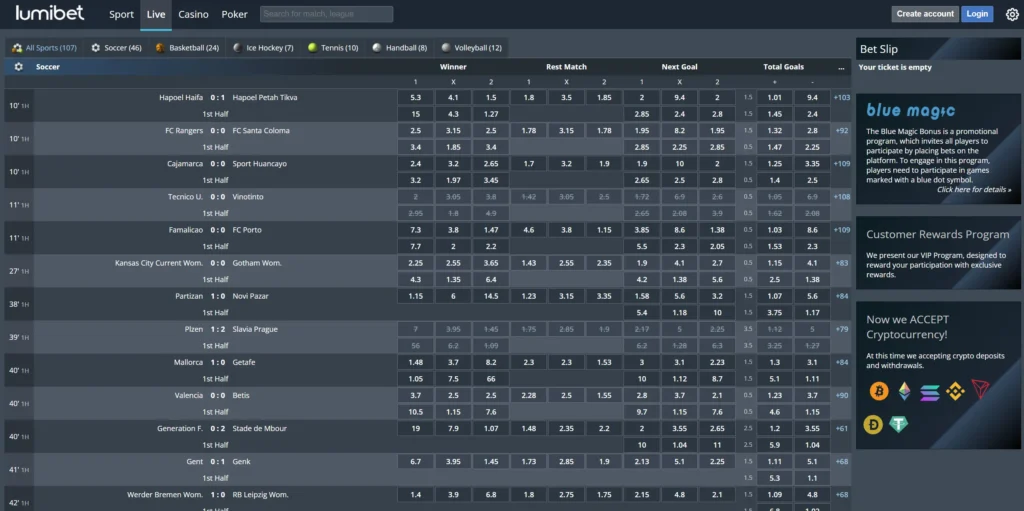Expand +92 markets for FC Rangers
The width and height of the screenshot is (1024, 511).
842,131
